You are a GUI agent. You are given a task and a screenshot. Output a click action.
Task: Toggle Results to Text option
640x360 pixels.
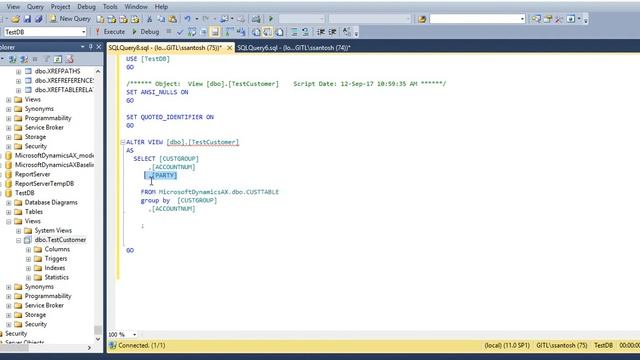point(256,32)
